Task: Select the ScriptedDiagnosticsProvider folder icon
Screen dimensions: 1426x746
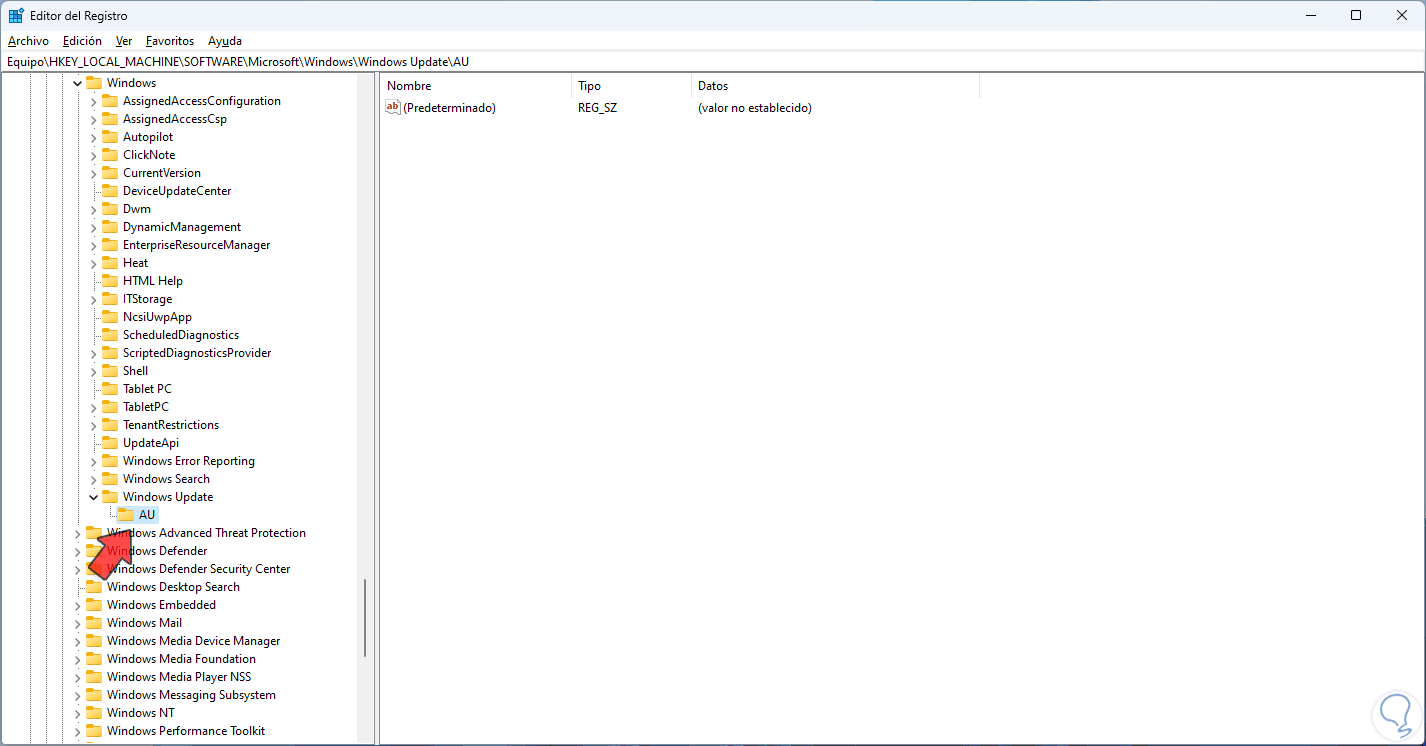Action: (x=110, y=353)
